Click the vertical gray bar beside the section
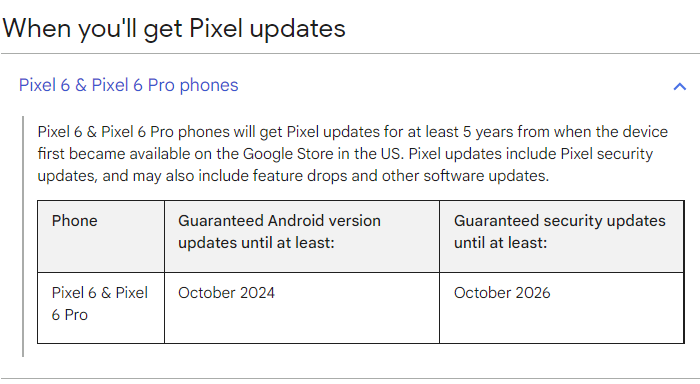Viewport: 700px width, 384px height. [23, 237]
